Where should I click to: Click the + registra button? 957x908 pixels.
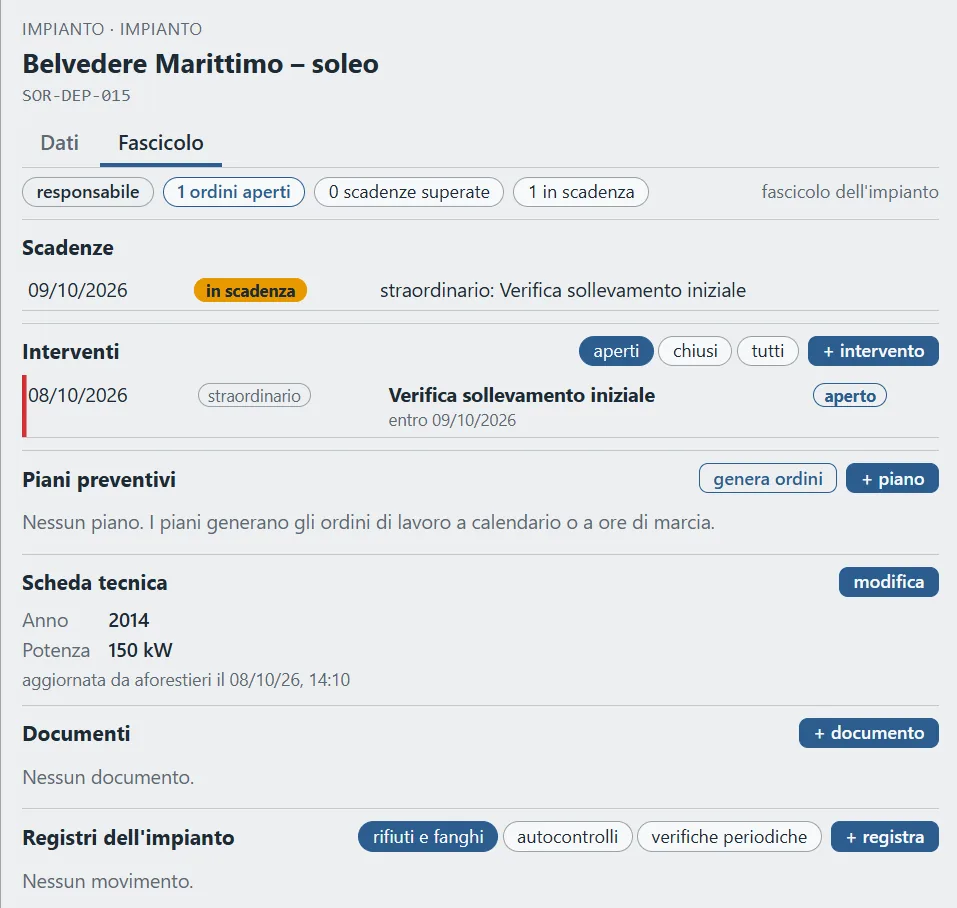pos(885,837)
